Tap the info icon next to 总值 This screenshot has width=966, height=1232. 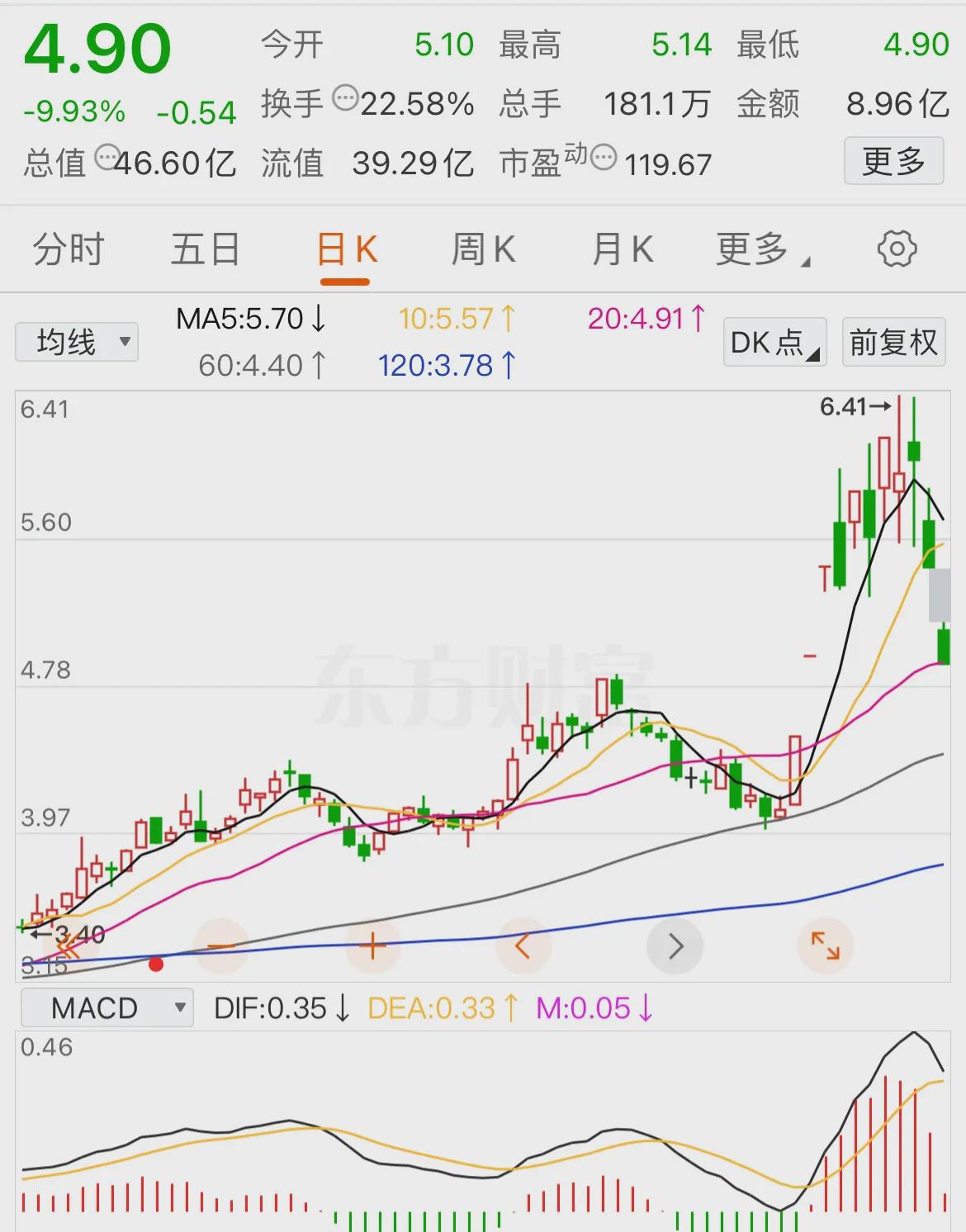107,156
